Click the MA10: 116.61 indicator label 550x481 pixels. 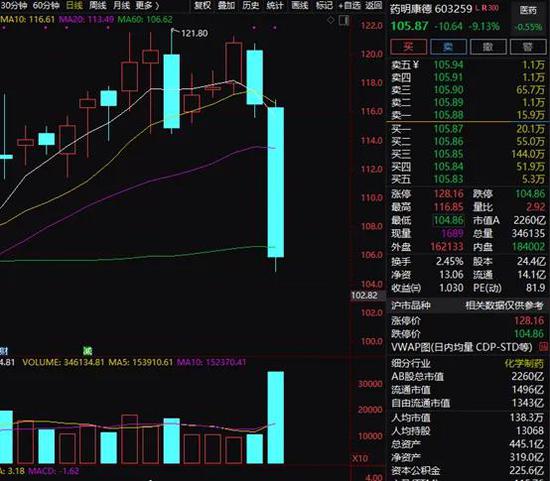point(28,19)
